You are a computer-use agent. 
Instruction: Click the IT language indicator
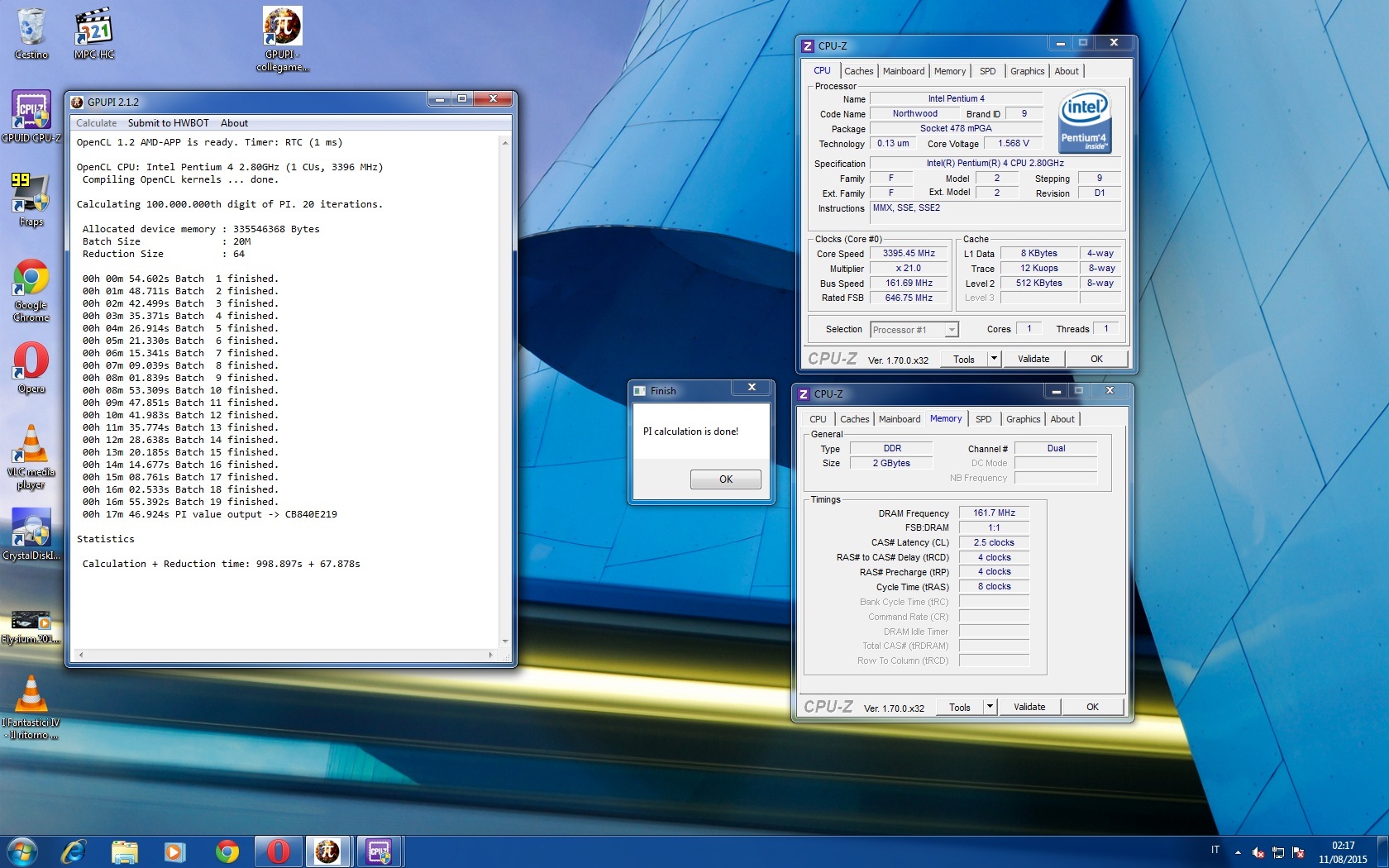point(1215,850)
